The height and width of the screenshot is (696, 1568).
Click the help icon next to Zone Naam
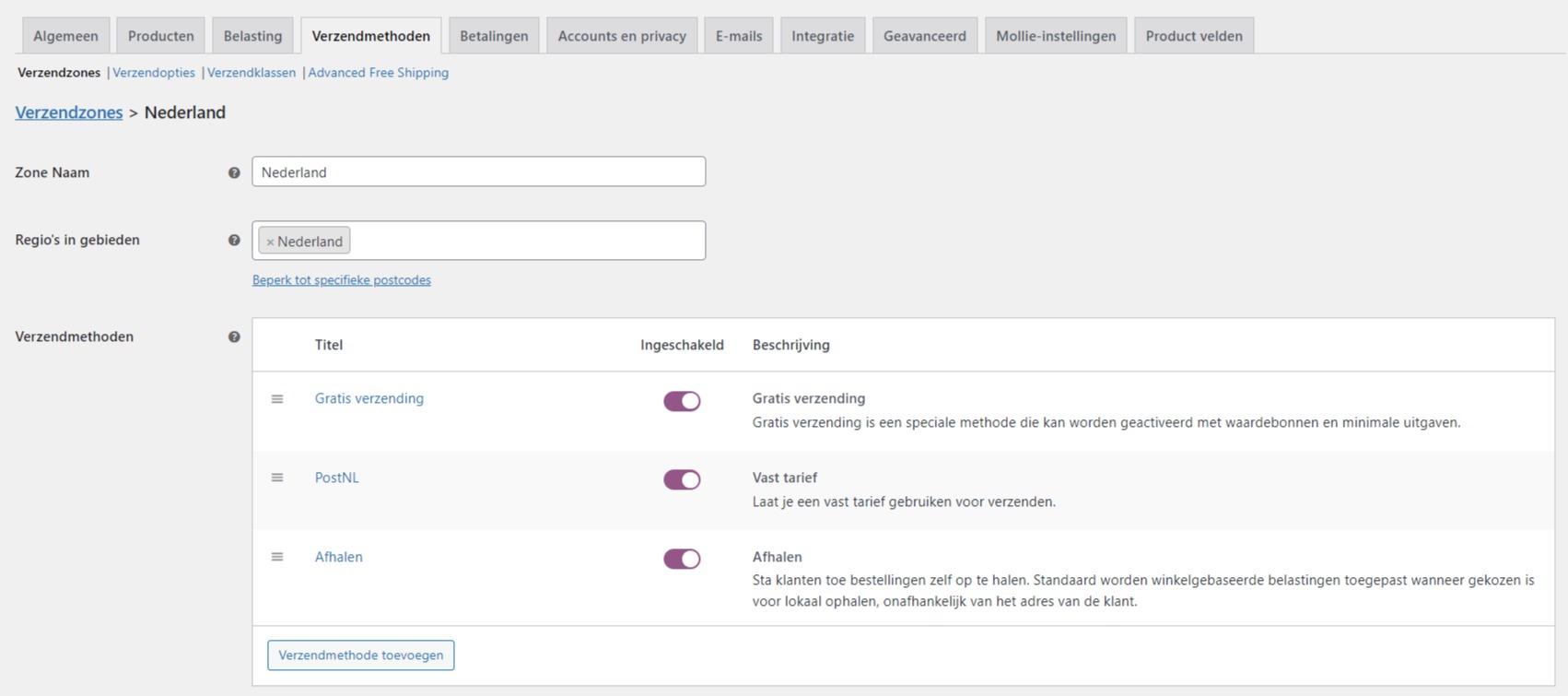(234, 172)
